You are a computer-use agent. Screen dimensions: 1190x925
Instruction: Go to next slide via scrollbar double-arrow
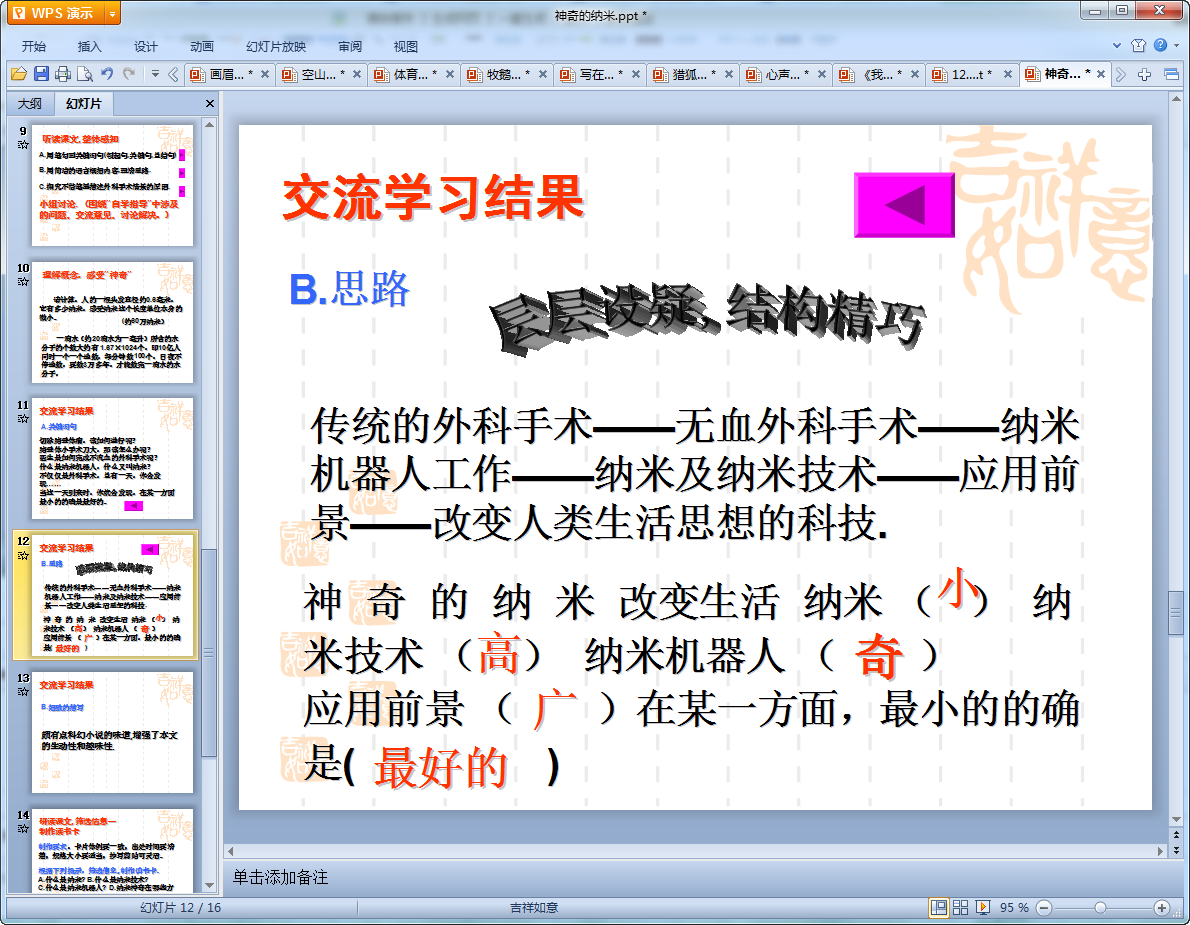point(1176,849)
